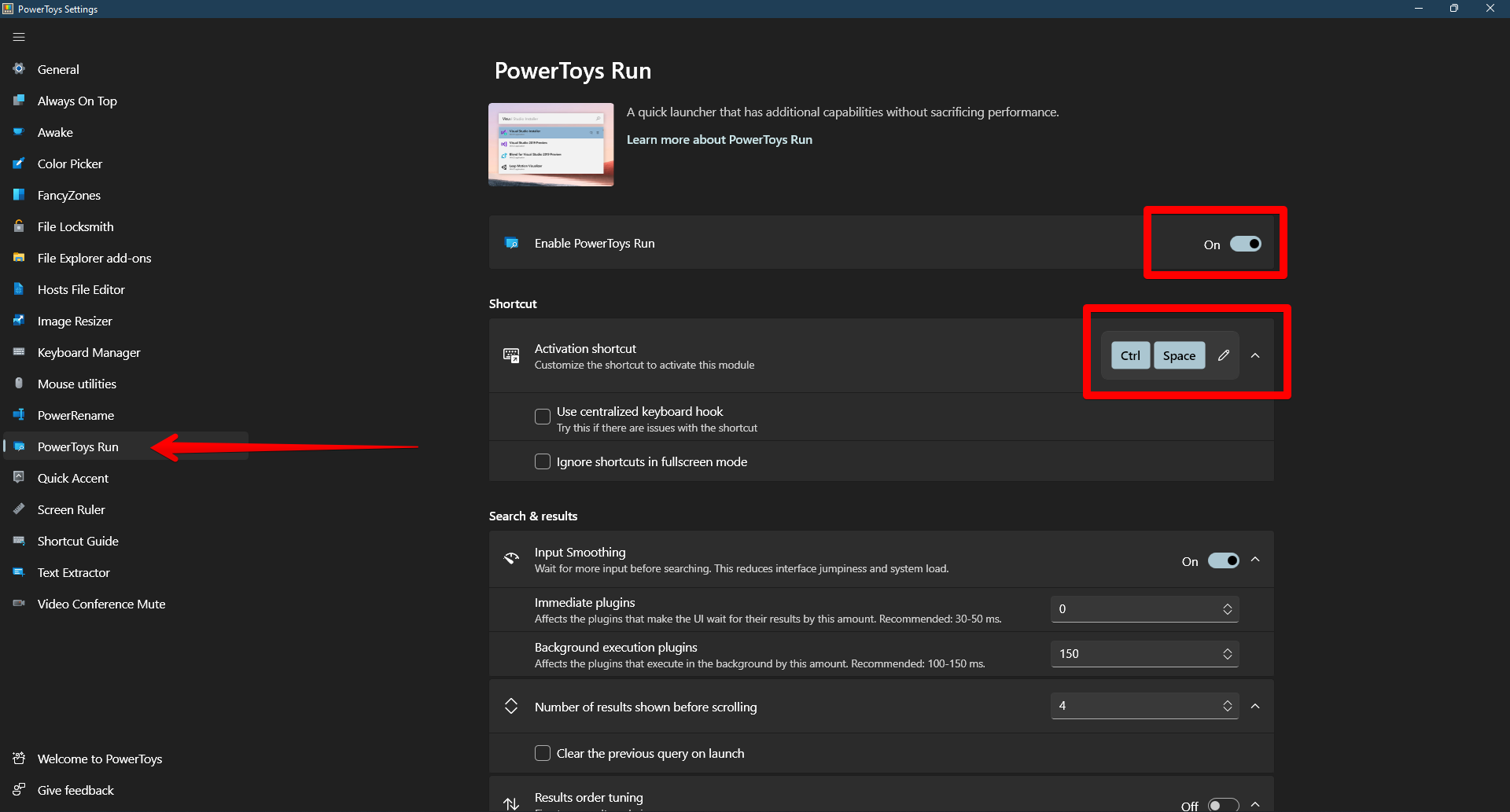Increase Background execution plugins value with stepper

coord(1227,649)
